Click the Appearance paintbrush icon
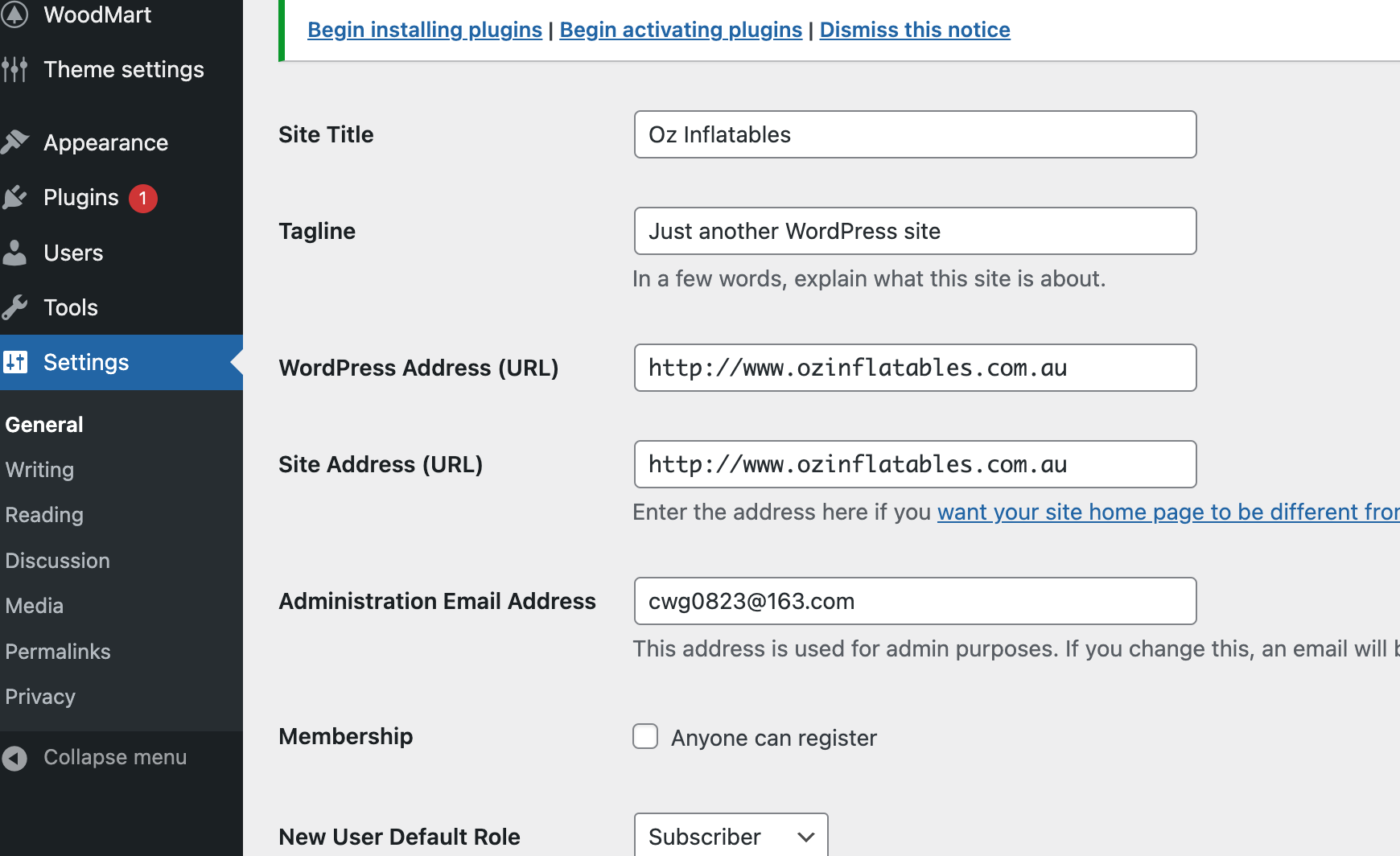 [x=14, y=142]
